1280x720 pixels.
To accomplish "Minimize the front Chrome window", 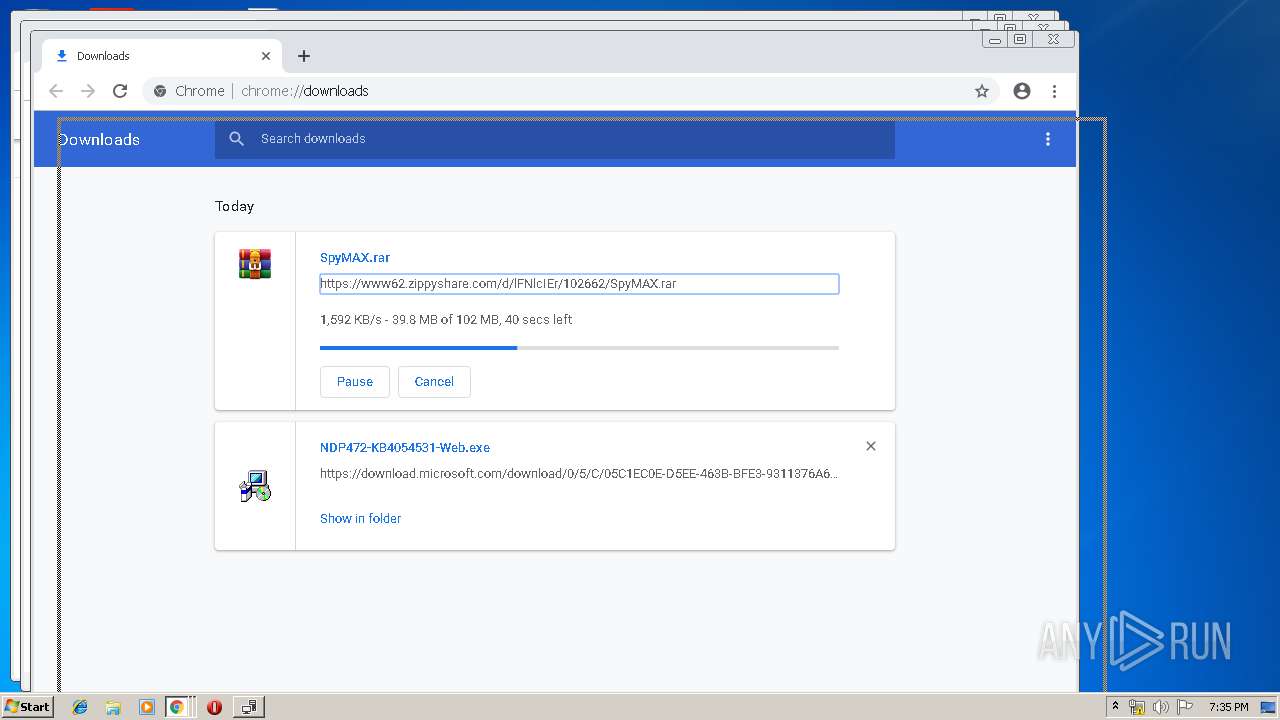I will (x=995, y=39).
